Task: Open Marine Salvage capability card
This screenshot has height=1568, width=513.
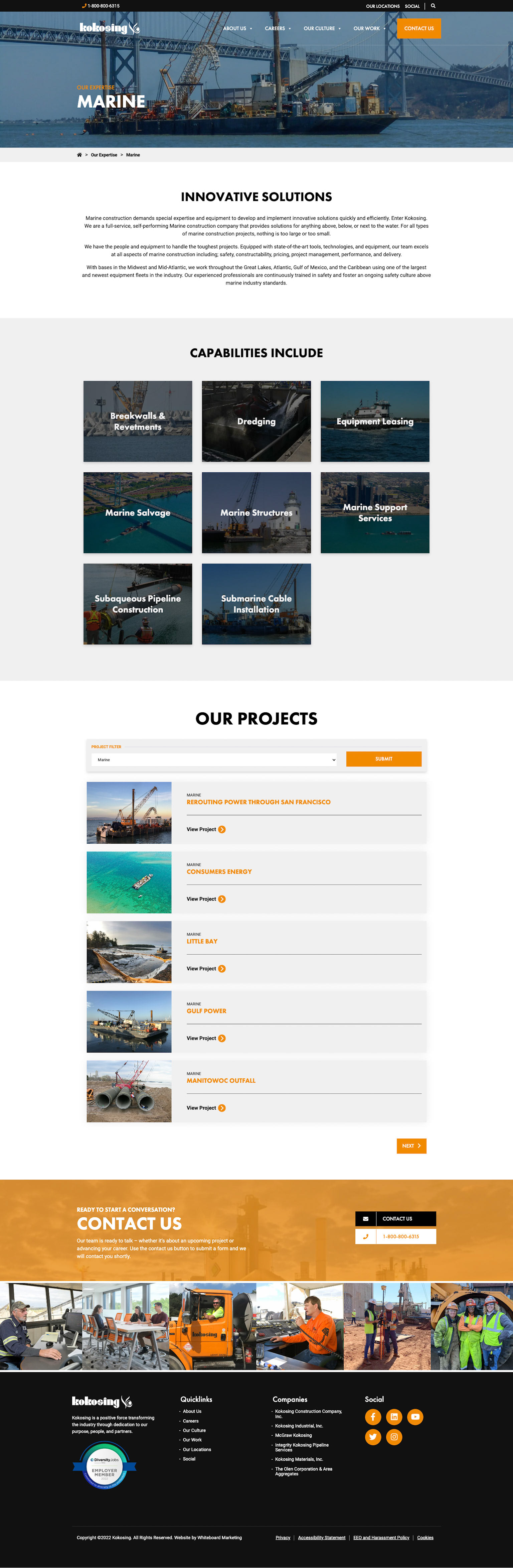Action: pos(138,512)
